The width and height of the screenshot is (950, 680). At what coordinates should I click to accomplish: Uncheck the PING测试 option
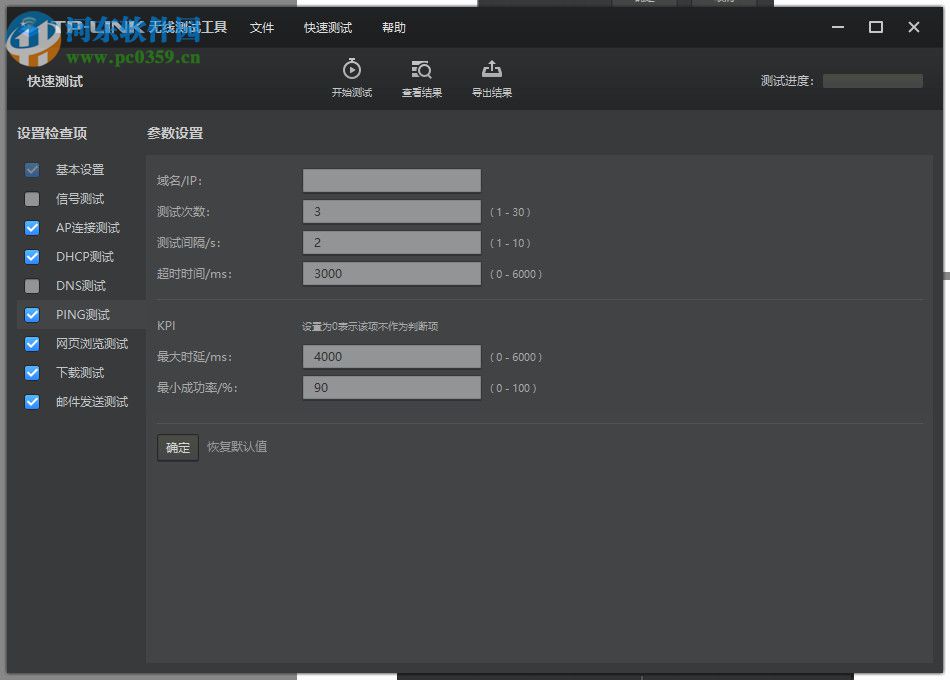[31, 314]
